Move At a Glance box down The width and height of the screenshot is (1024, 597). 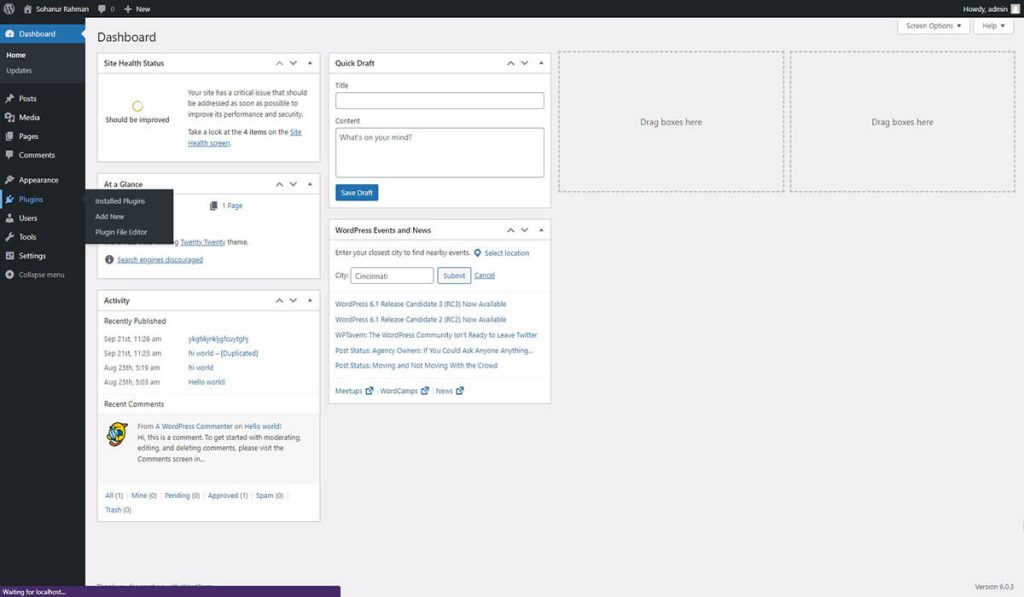(x=293, y=184)
